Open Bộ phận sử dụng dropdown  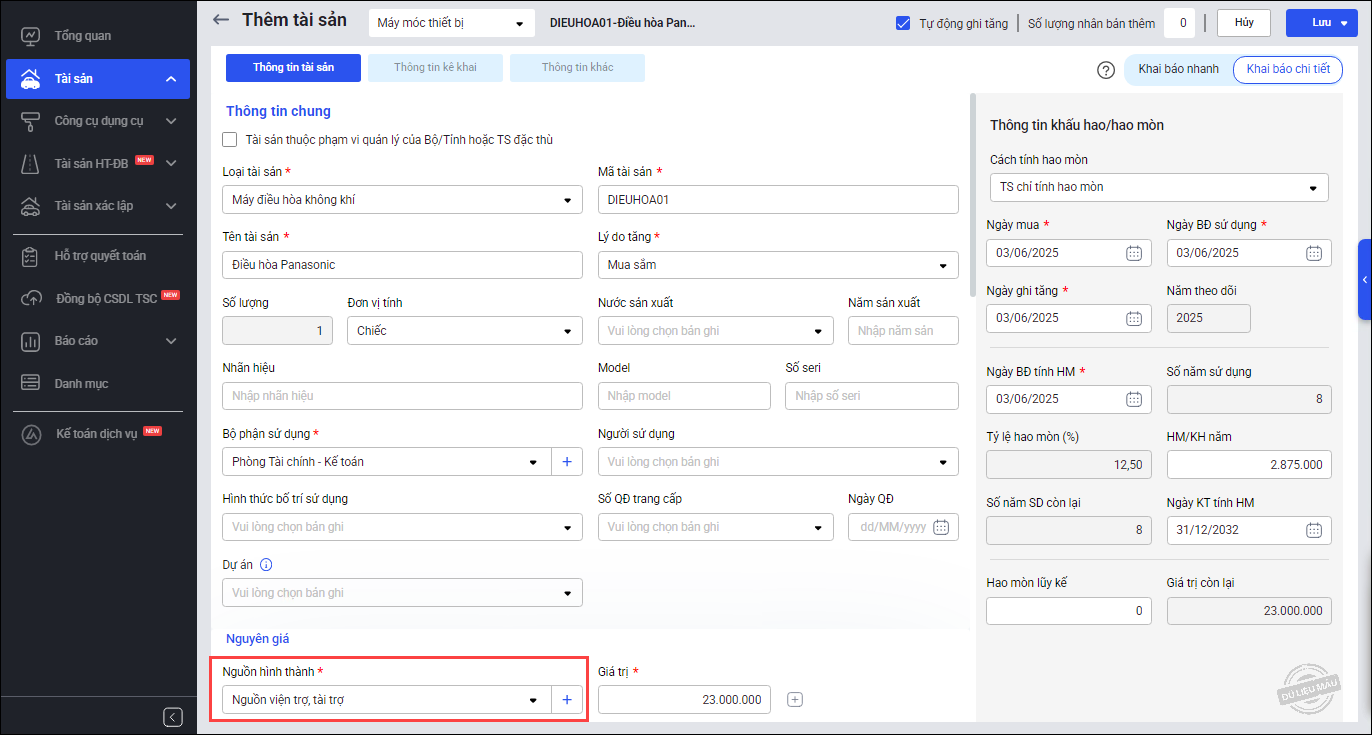coord(387,462)
